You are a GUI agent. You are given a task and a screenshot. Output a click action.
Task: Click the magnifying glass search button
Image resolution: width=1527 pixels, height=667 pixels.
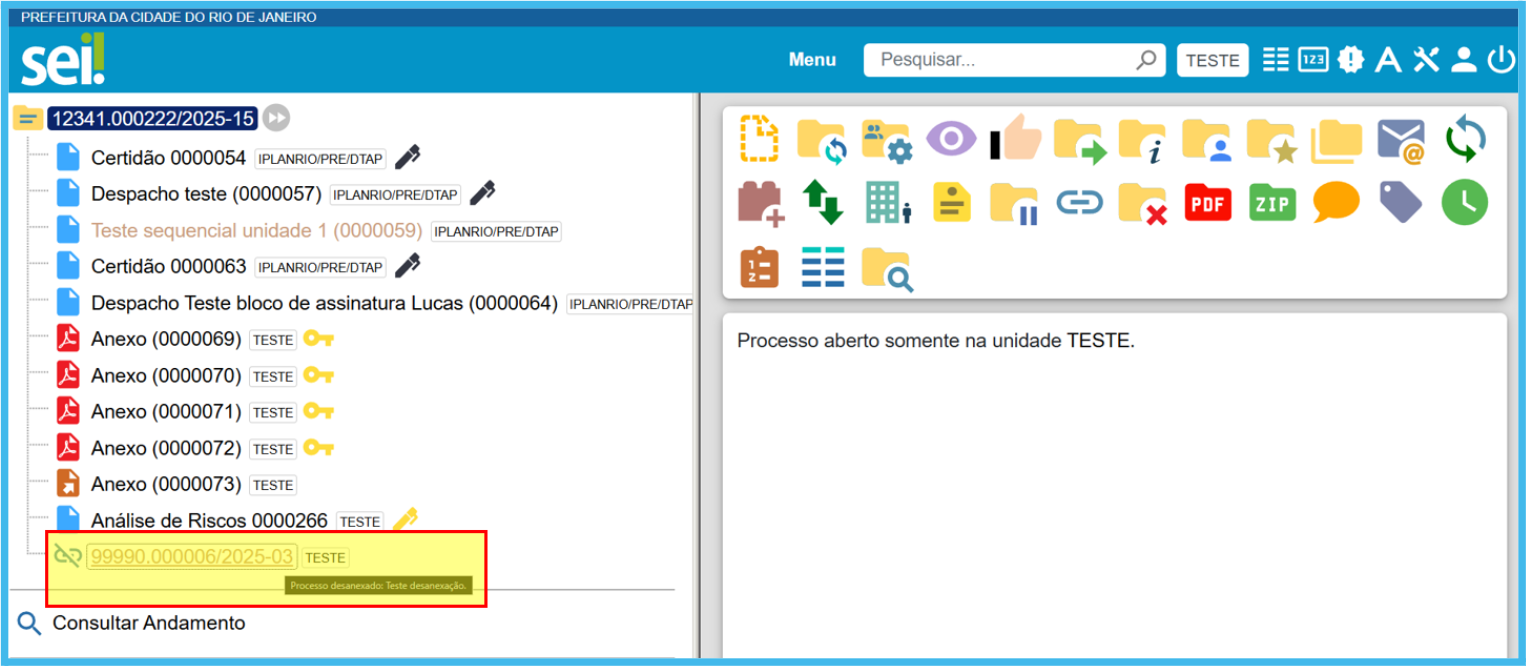(x=1146, y=60)
